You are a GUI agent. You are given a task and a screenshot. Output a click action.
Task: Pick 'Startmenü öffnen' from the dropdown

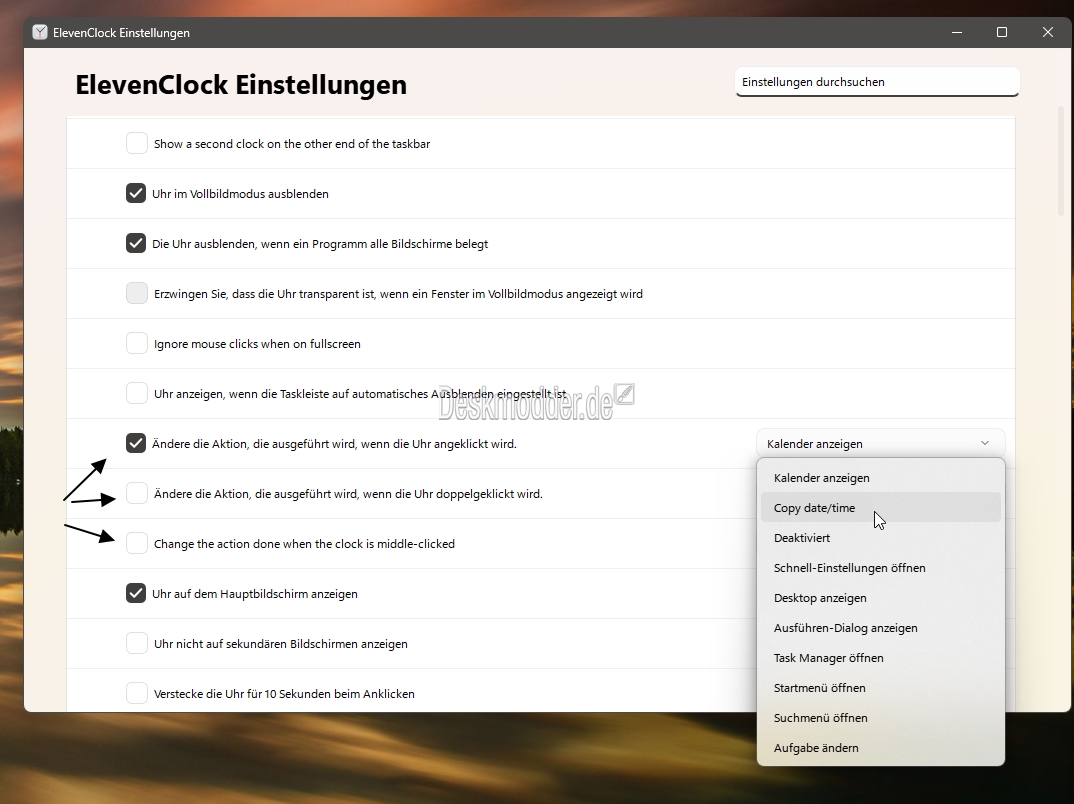[x=881, y=688]
